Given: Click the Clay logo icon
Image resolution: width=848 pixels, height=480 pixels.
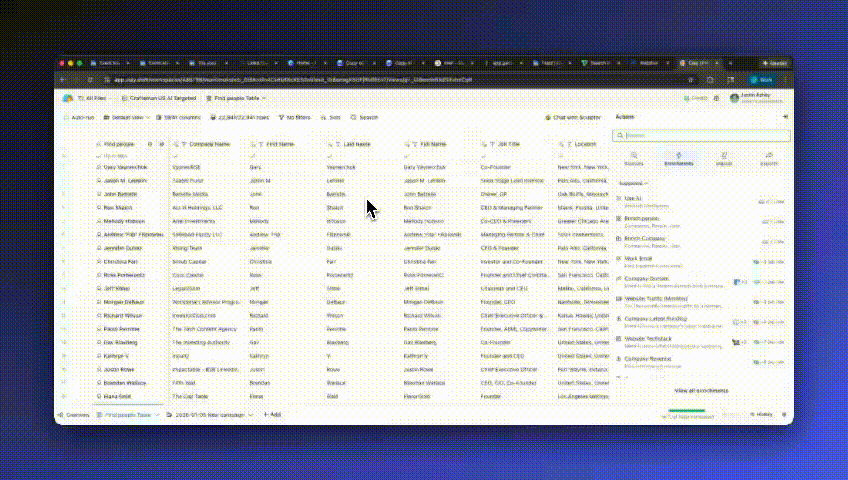Looking at the screenshot, I should coord(67,98).
